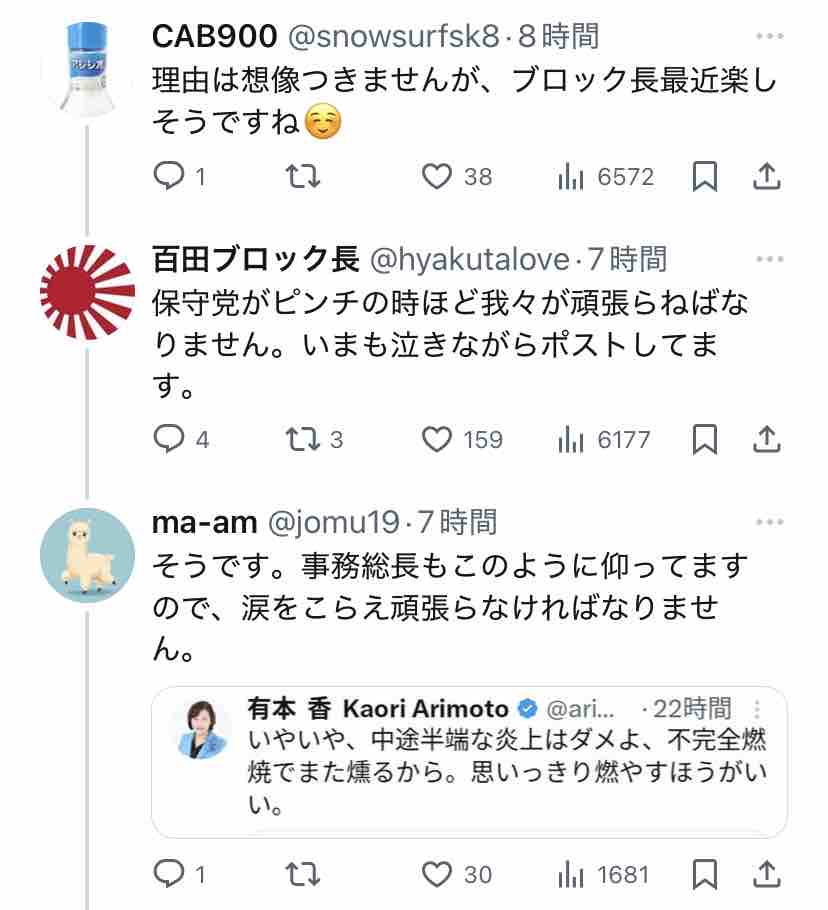Share CAB900's post
The width and height of the screenshot is (828, 910).
tap(766, 177)
